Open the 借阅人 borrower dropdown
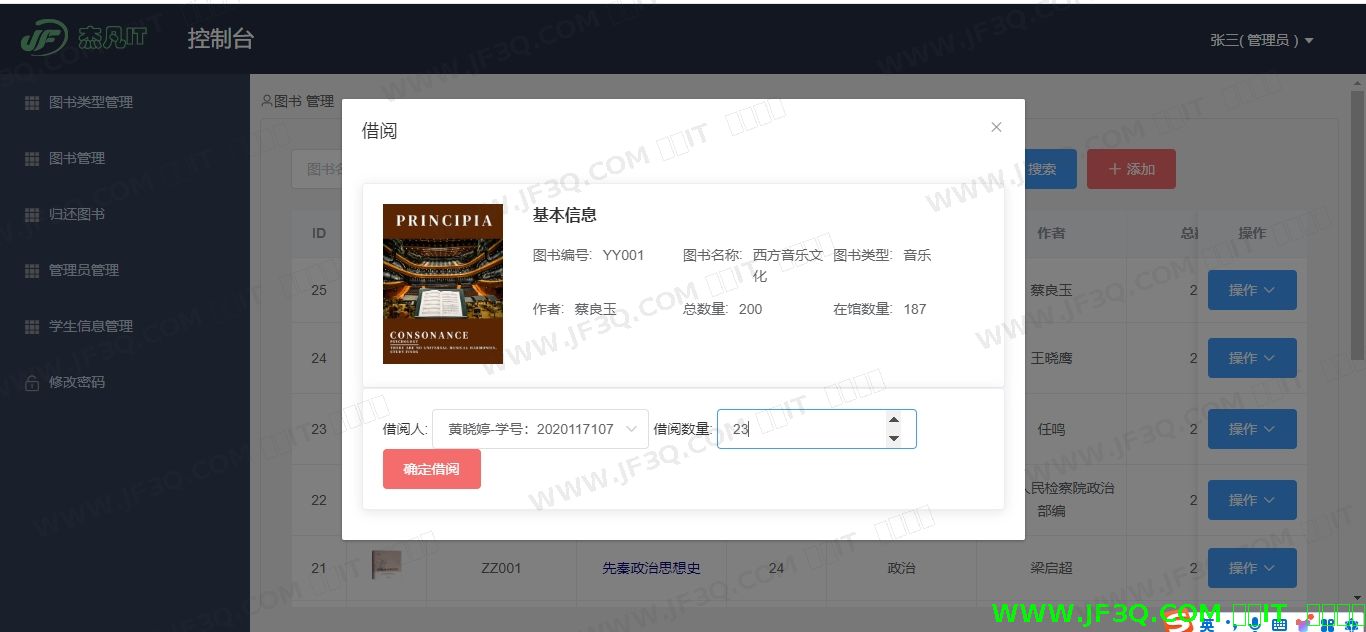1366x632 pixels. pos(540,429)
